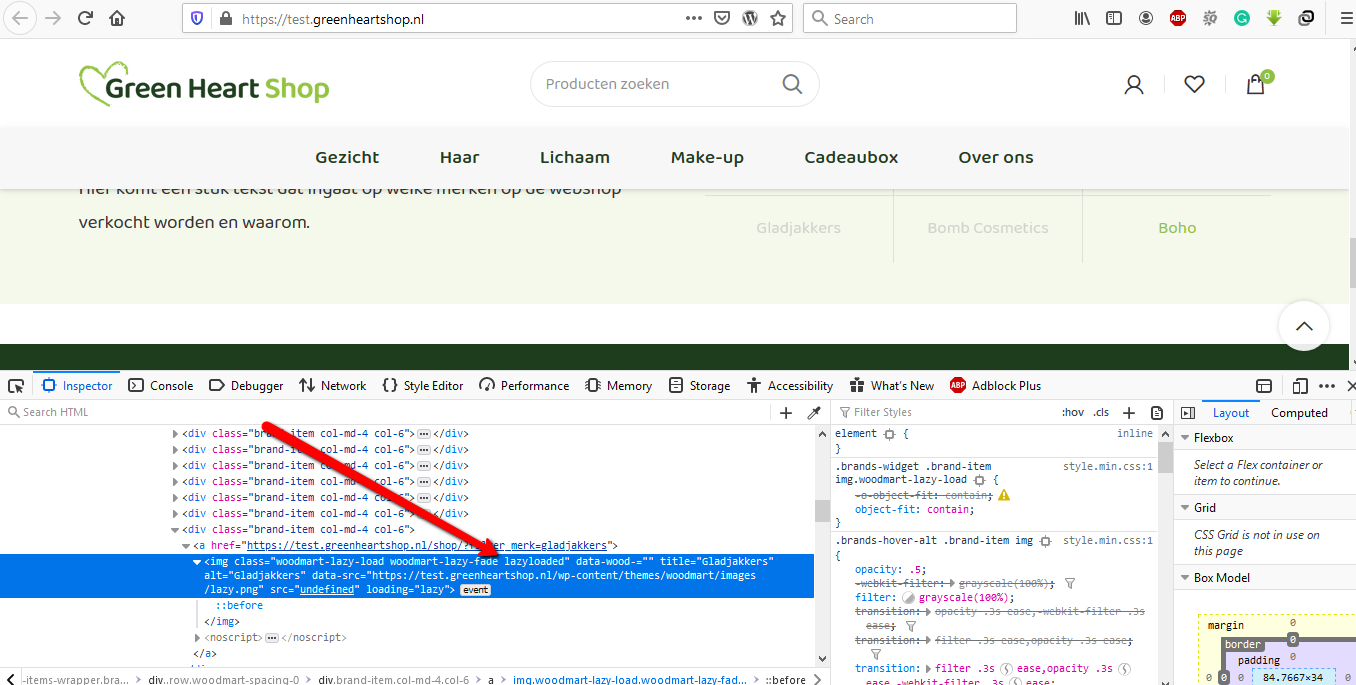The image size is (1356, 685).
Task: Open the Gezicht menu item
Action: (347, 157)
